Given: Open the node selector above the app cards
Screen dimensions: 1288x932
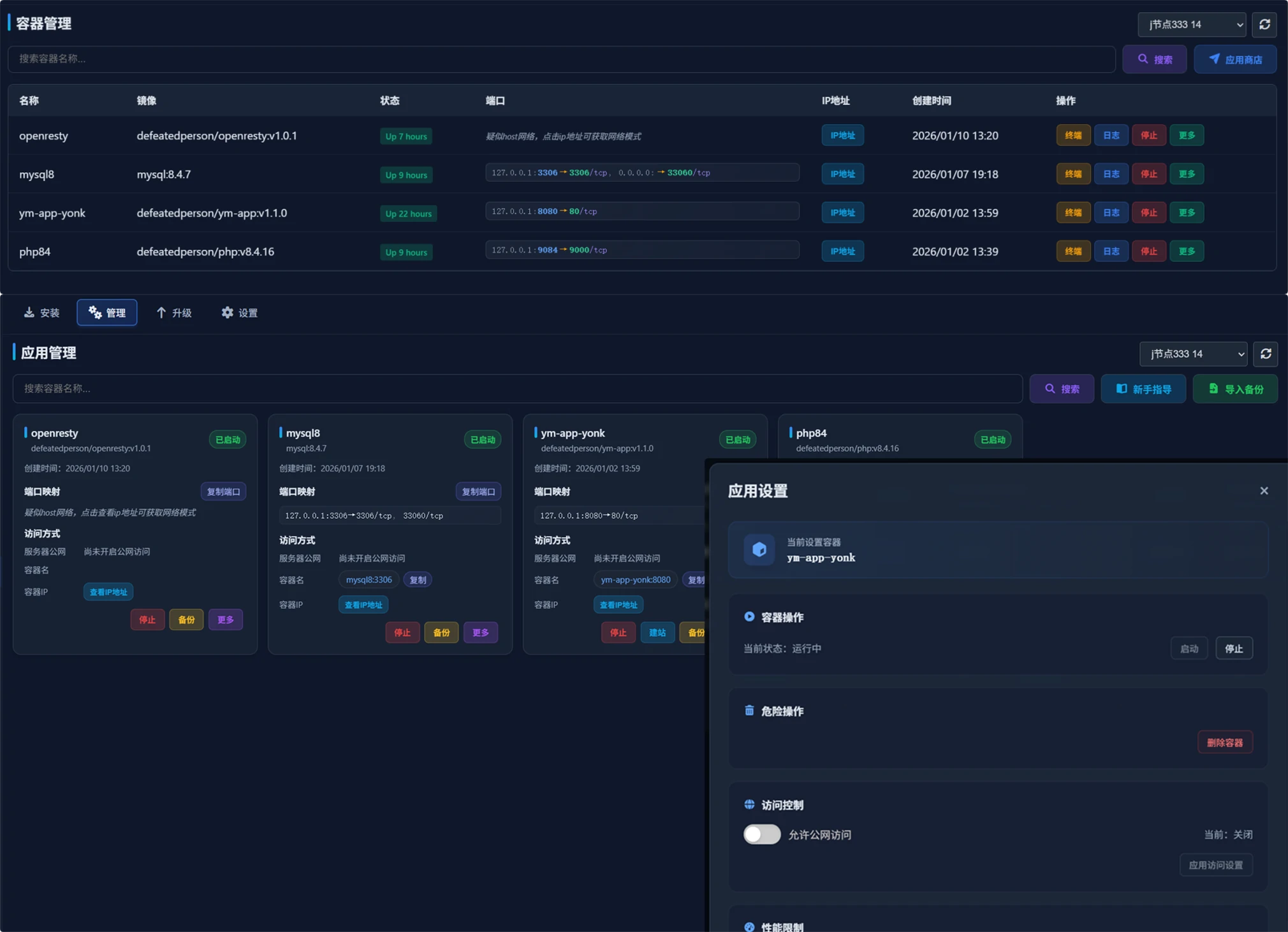Looking at the screenshot, I should click(x=1192, y=354).
